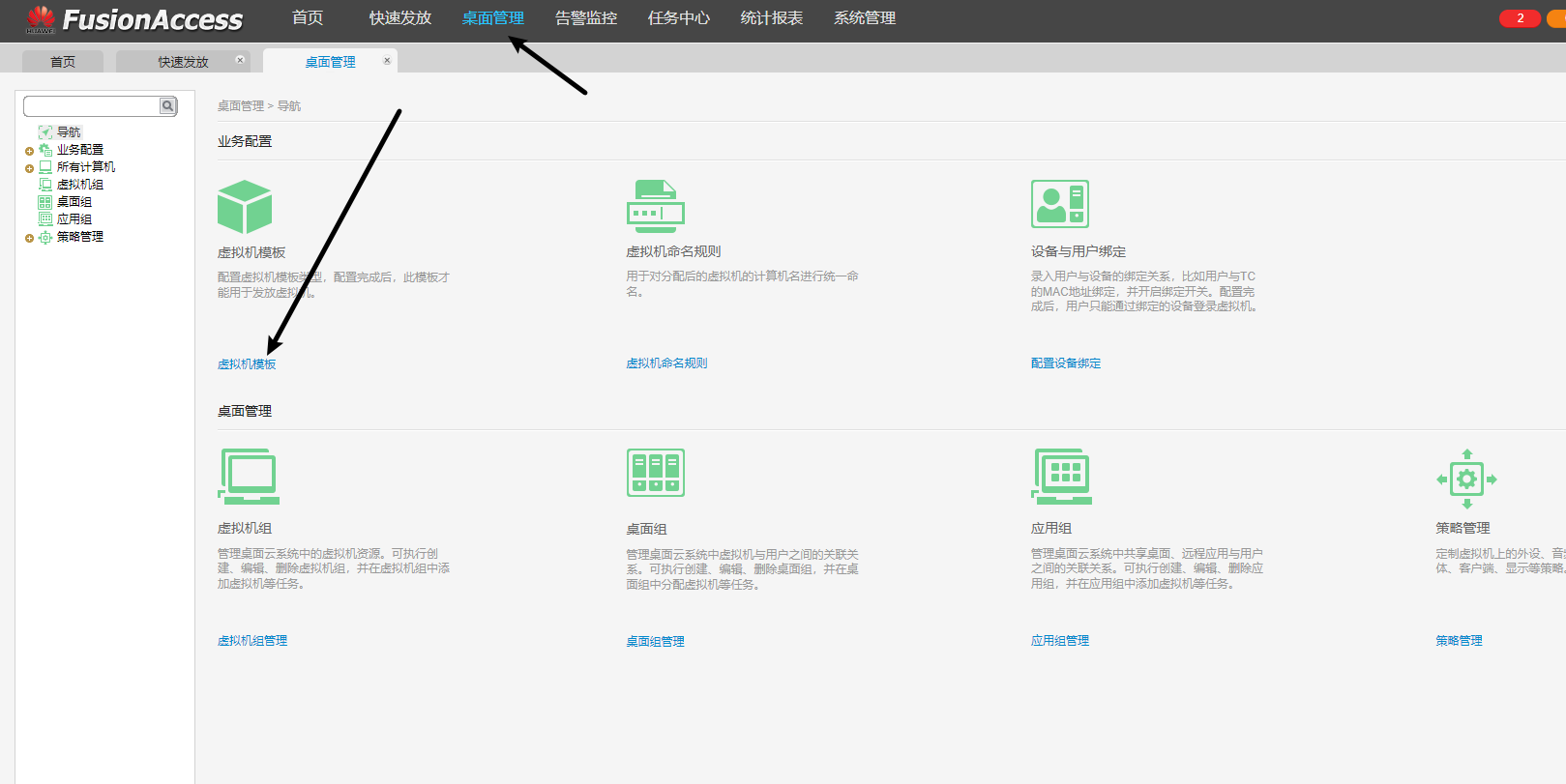Click the 设备与用户绑定 user card icon

coord(1059,204)
